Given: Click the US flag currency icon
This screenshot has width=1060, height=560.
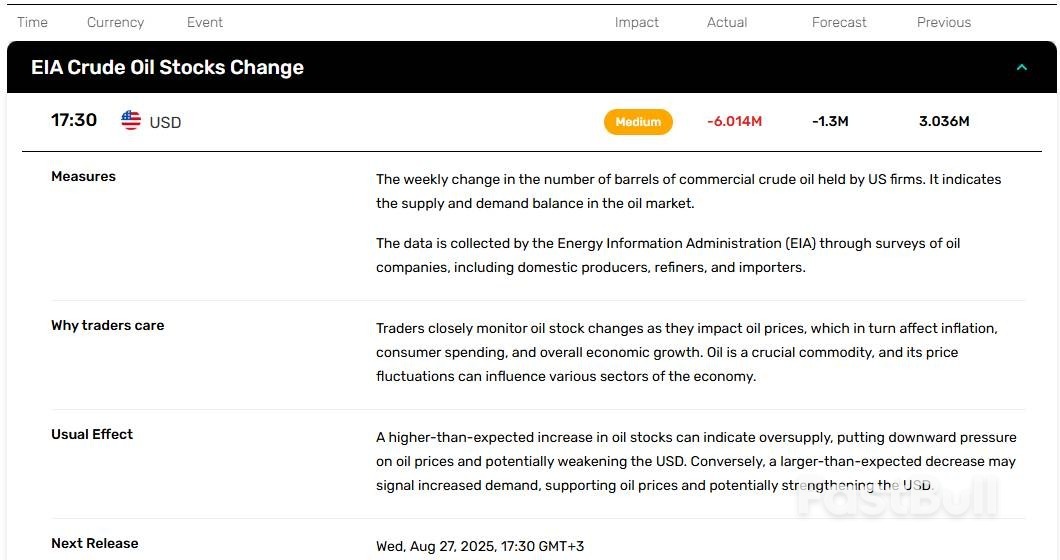Looking at the screenshot, I should (131, 121).
